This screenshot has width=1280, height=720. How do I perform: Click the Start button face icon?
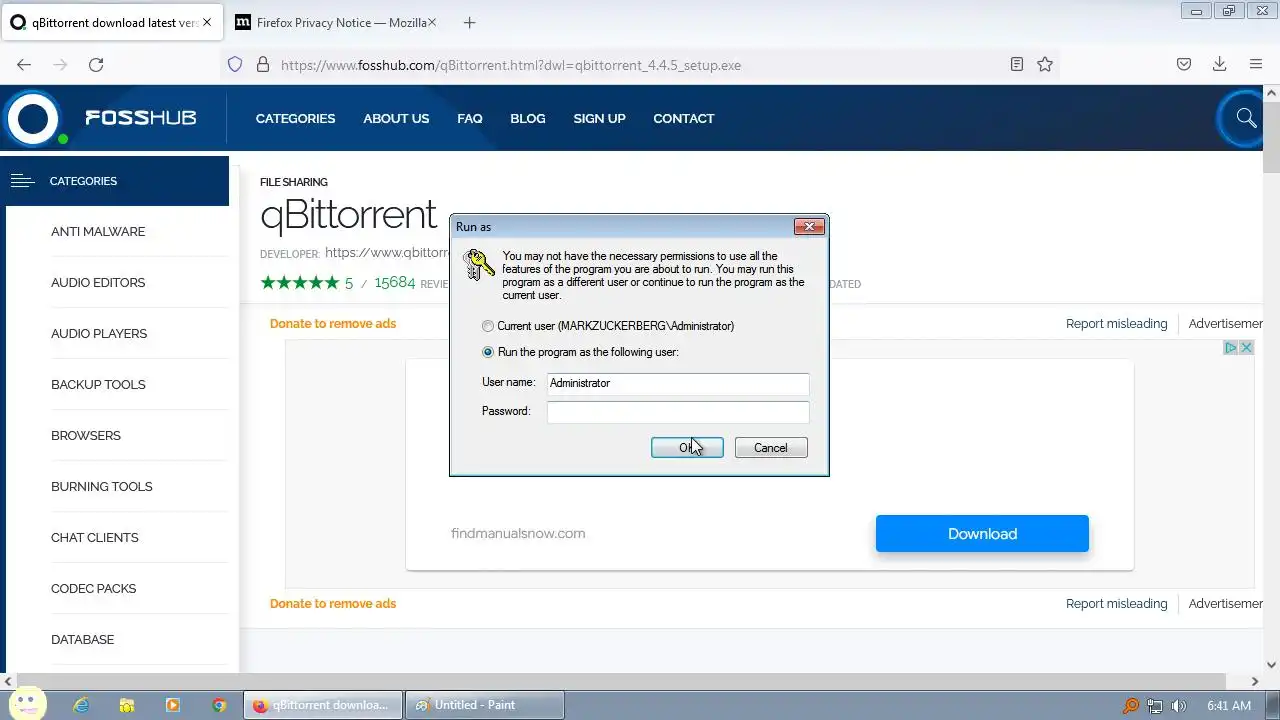click(29, 702)
